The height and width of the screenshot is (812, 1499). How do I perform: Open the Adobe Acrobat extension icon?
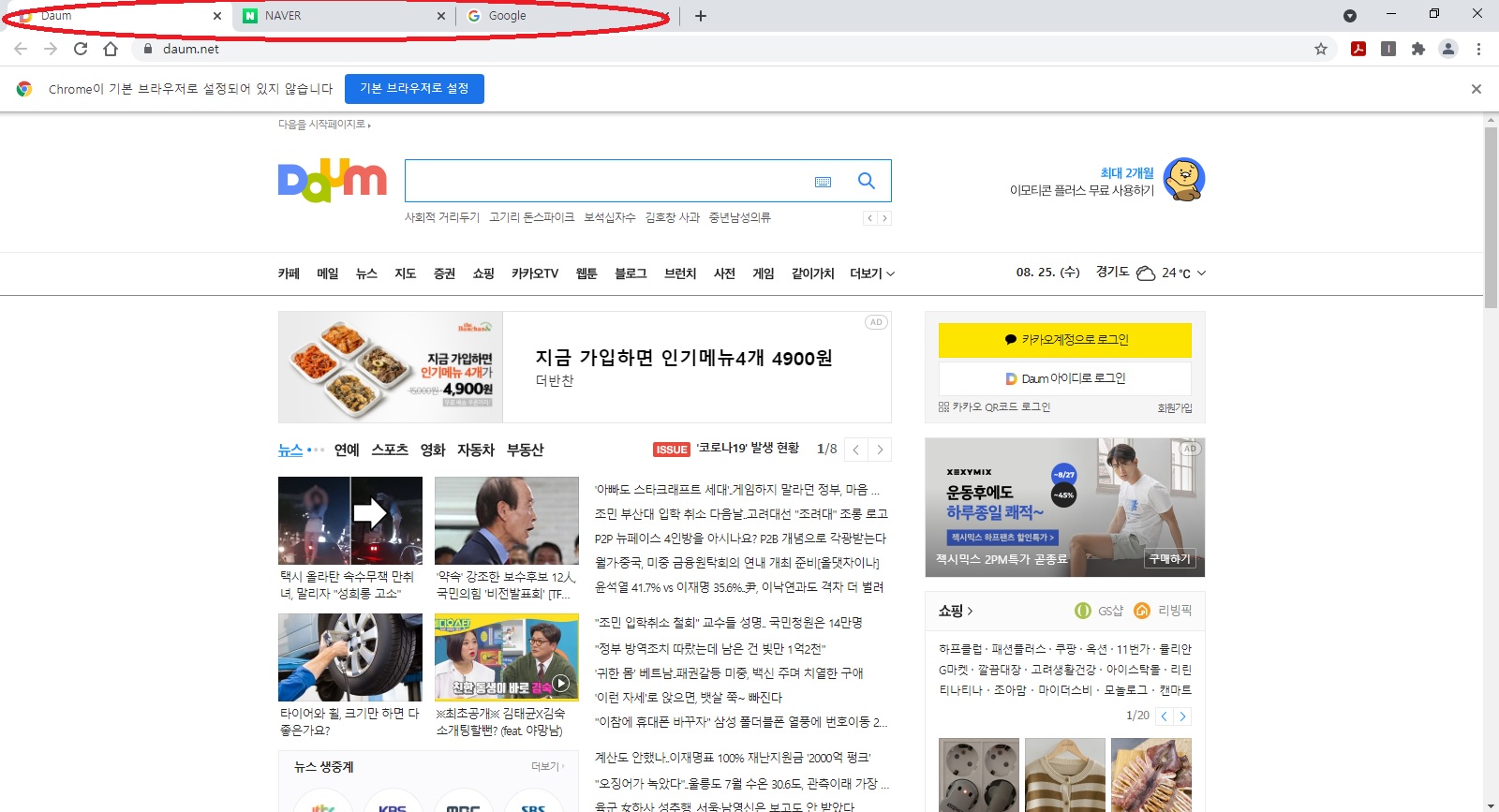[1358, 49]
